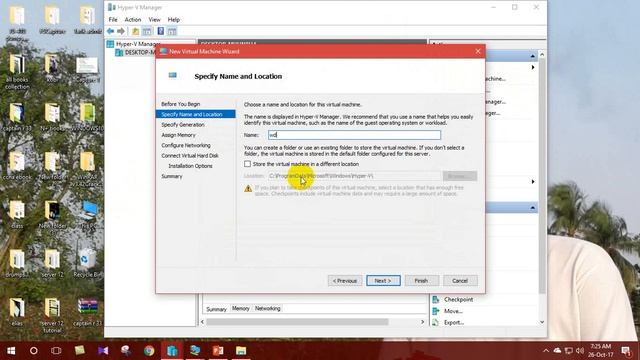Go to Specify Generation wizard step
The width and height of the screenshot is (640, 360).
pyautogui.click(x=183, y=124)
